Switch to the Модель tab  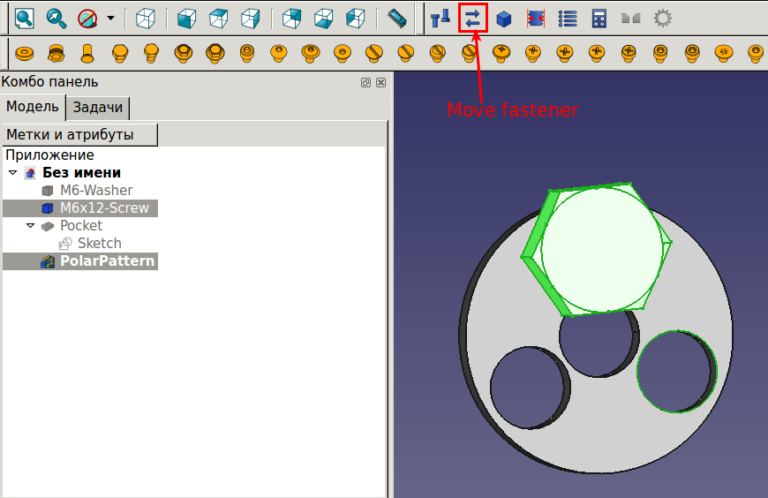32,106
